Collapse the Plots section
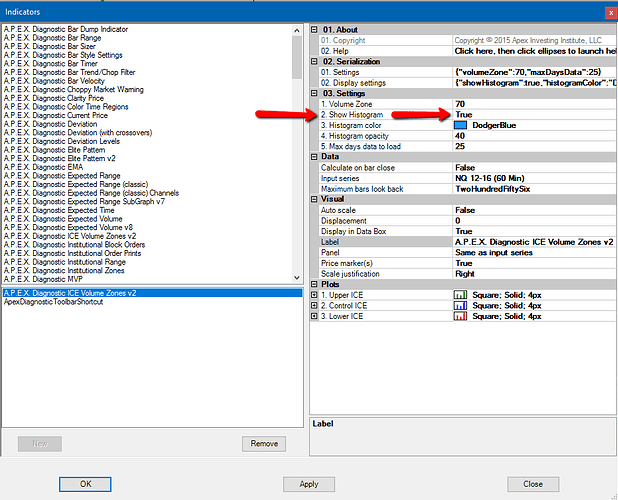Viewport: 618px width, 500px height. 314,284
